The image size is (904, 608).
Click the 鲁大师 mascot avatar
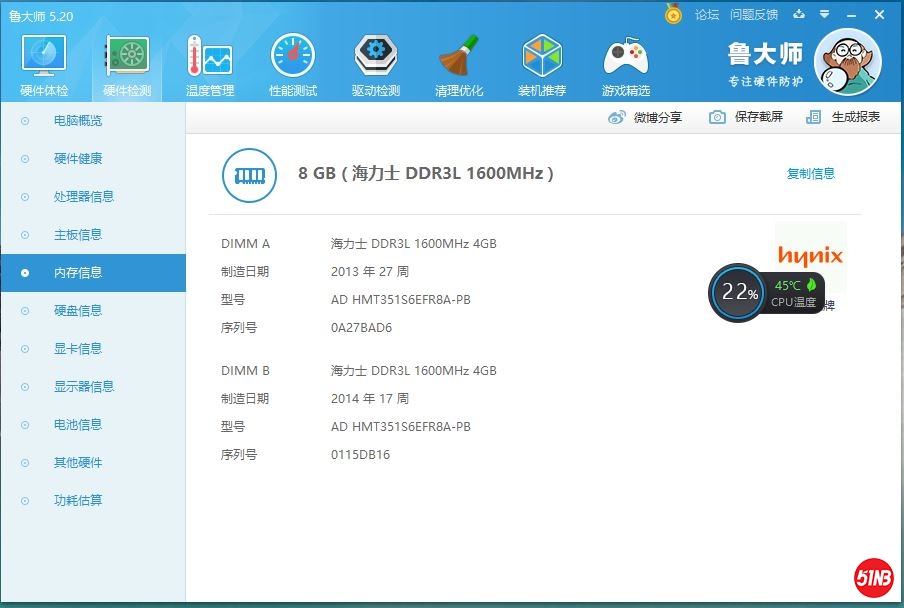[847, 62]
